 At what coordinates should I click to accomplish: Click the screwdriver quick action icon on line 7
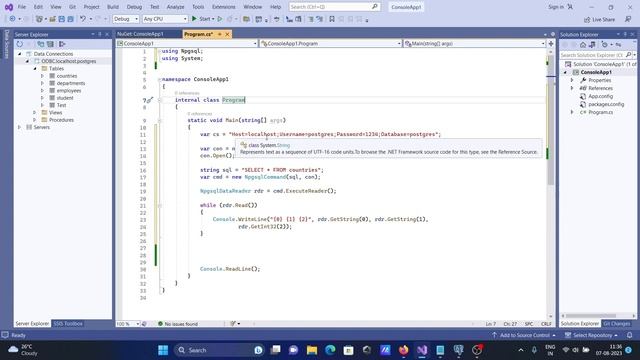(149, 100)
